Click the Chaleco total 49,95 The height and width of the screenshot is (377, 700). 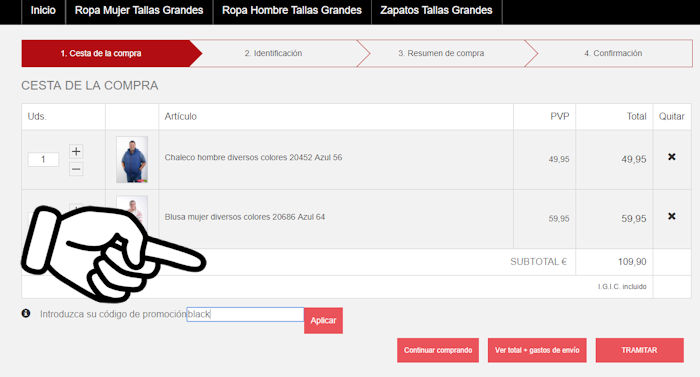[x=633, y=159]
